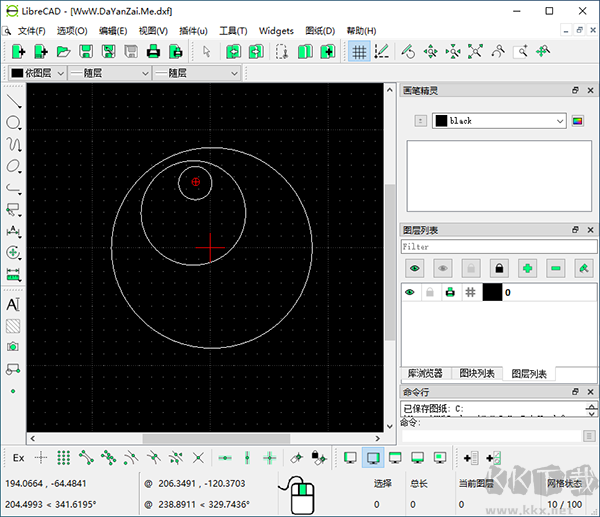Select the Ellipse tool in left toolbar

coord(14,166)
